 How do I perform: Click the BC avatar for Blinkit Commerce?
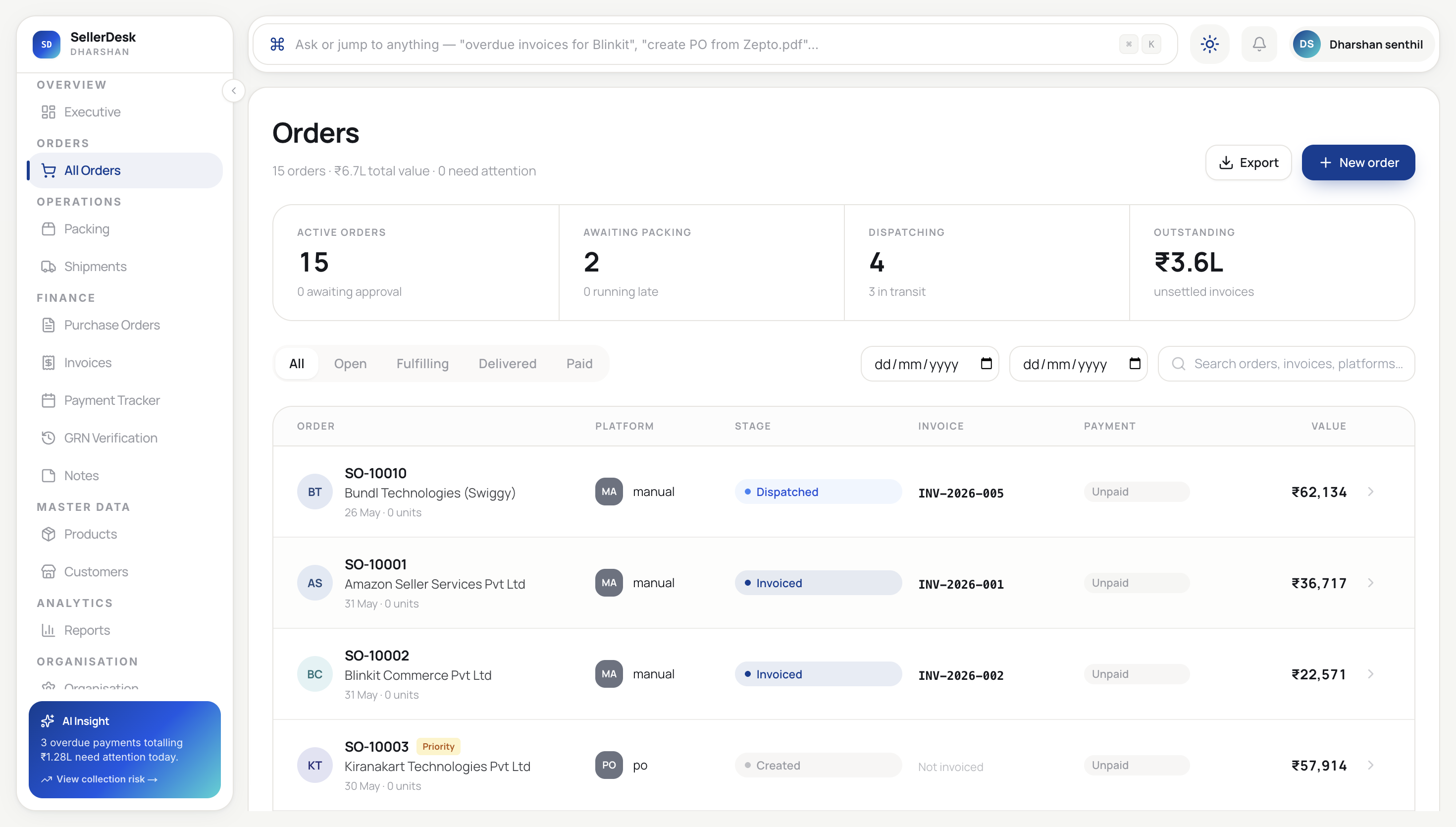(314, 674)
